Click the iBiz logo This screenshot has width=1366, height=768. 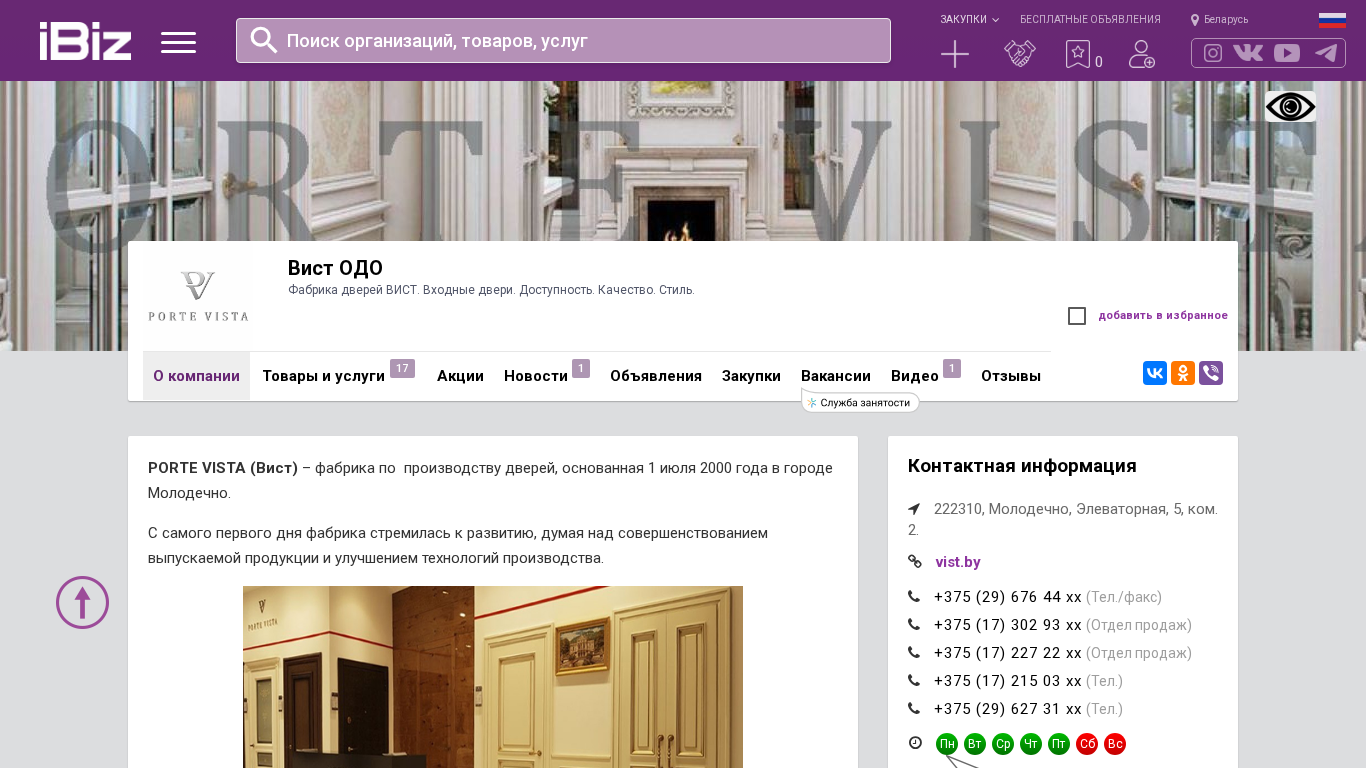[x=85, y=41]
